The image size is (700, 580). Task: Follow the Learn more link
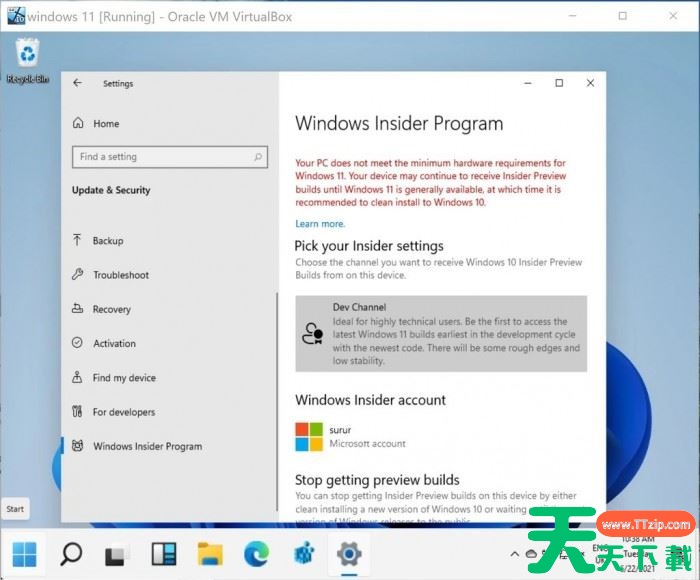coord(320,224)
